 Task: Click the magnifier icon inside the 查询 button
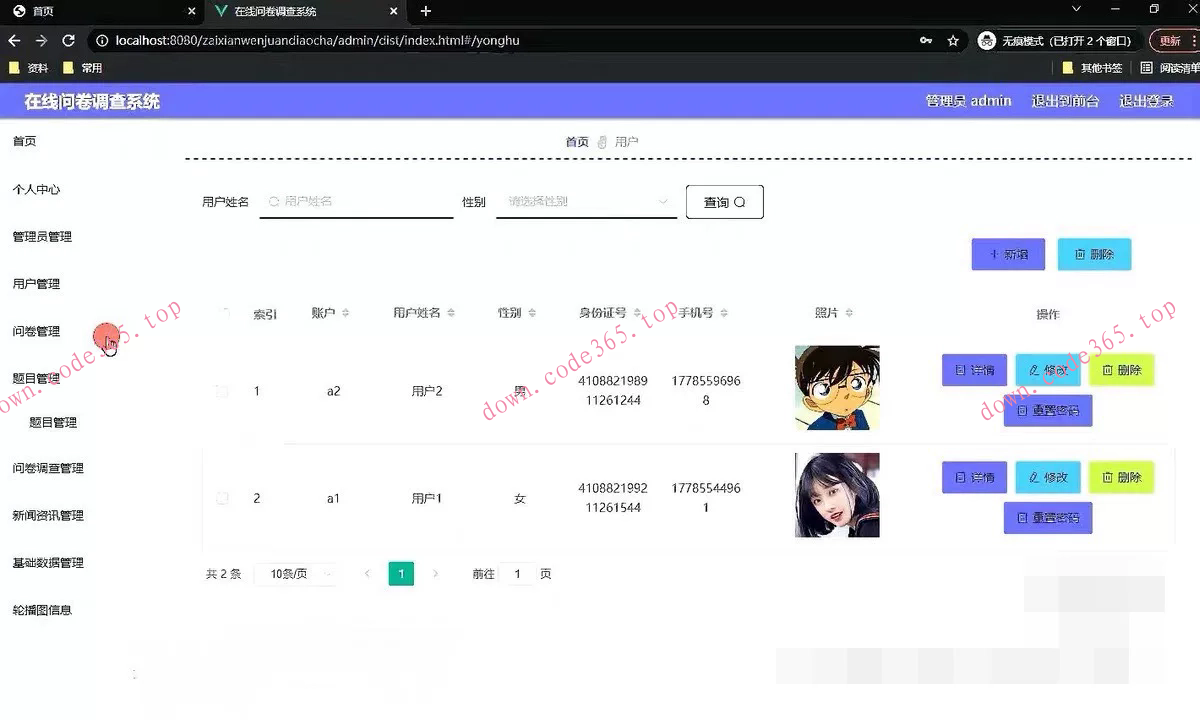click(741, 201)
